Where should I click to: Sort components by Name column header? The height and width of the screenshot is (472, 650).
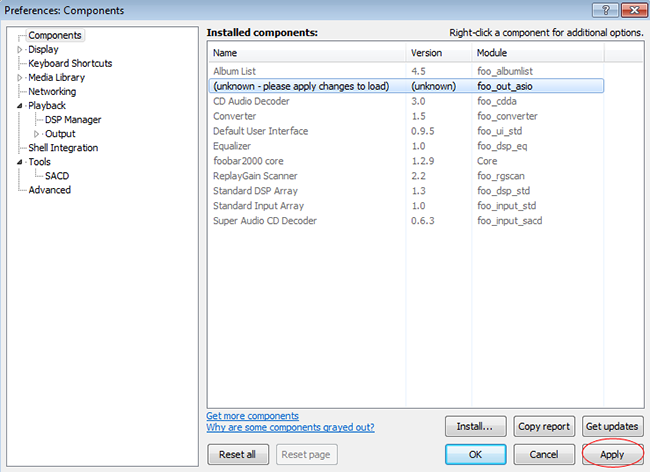tap(307, 53)
